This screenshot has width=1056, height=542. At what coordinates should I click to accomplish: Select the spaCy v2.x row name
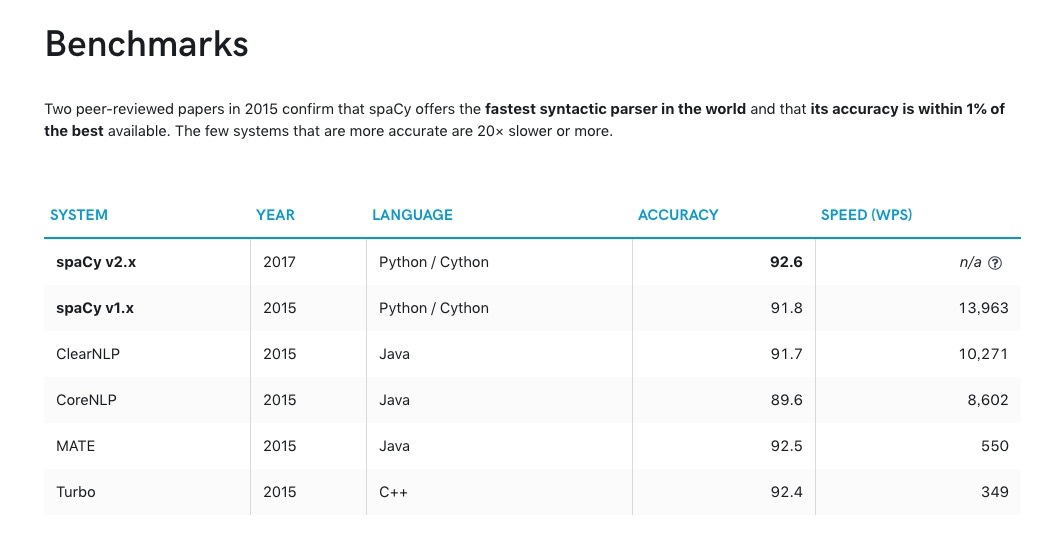pos(94,262)
